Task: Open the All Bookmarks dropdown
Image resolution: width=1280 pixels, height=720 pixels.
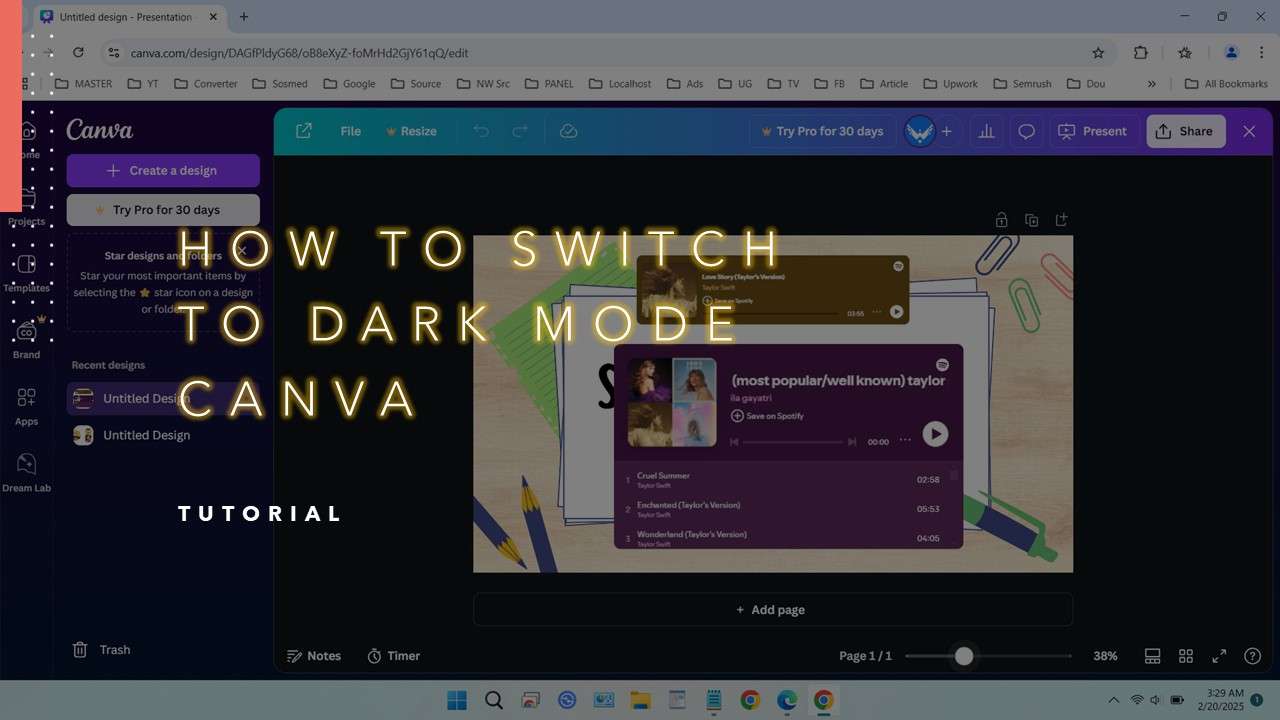Action: point(1226,83)
